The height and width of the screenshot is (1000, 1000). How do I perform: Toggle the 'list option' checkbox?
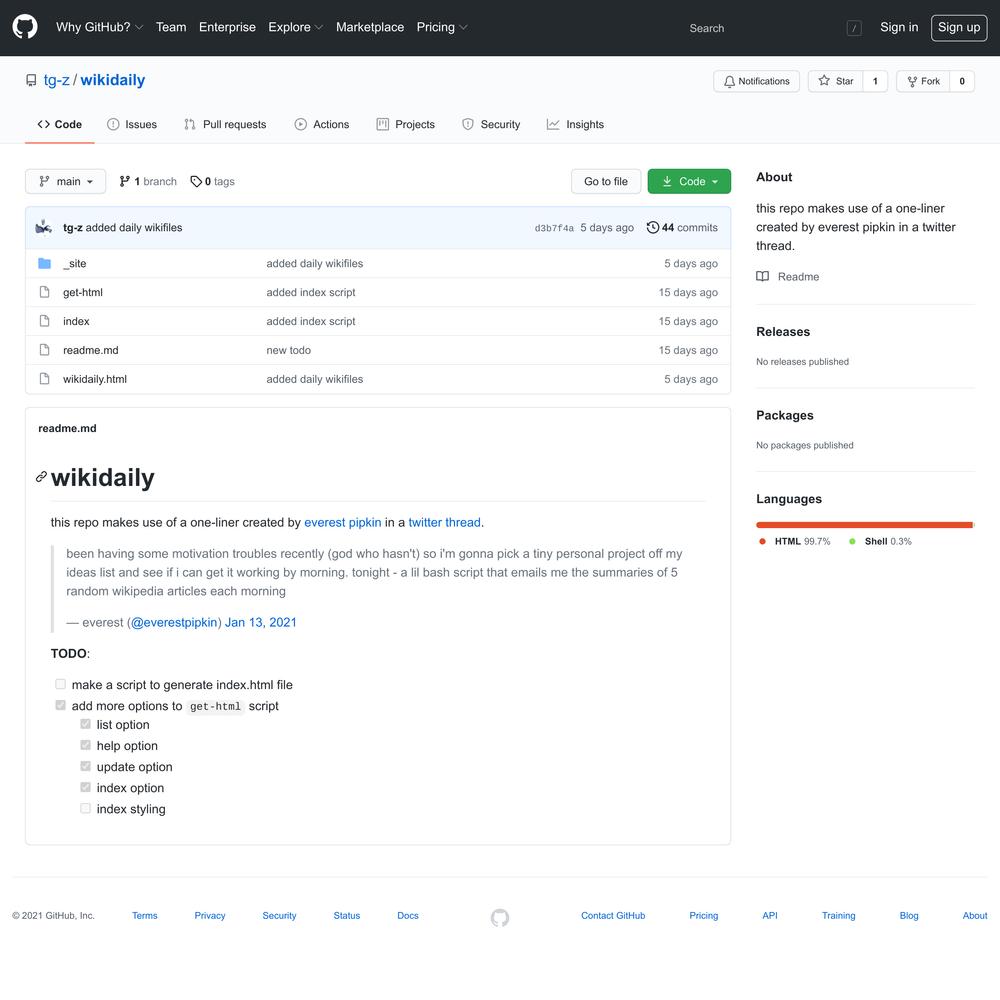point(85,724)
